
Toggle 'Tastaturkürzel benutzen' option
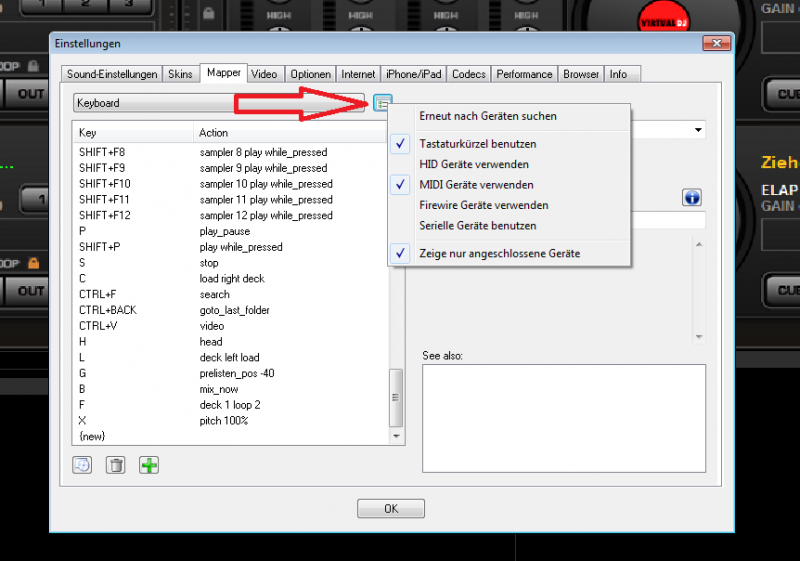pyautogui.click(x=477, y=144)
